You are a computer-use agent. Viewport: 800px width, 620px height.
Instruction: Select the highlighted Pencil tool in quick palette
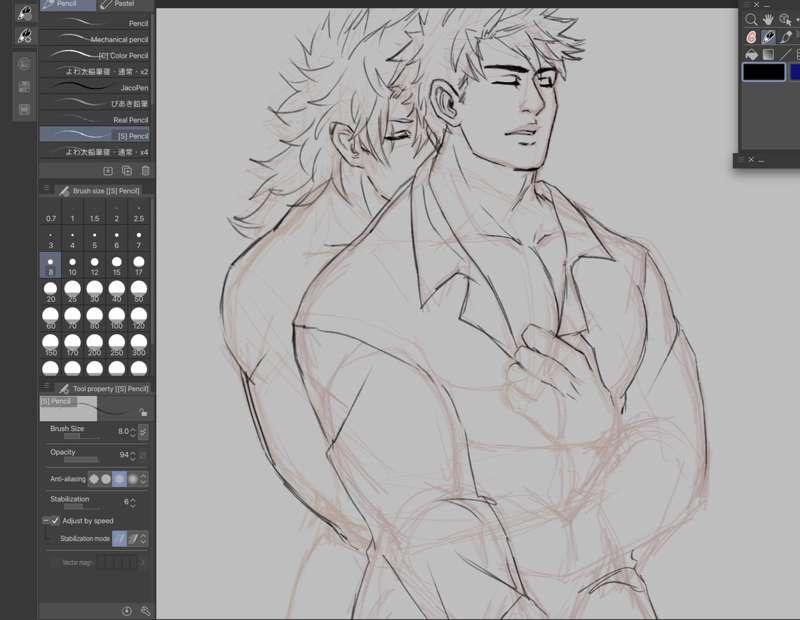click(768, 37)
